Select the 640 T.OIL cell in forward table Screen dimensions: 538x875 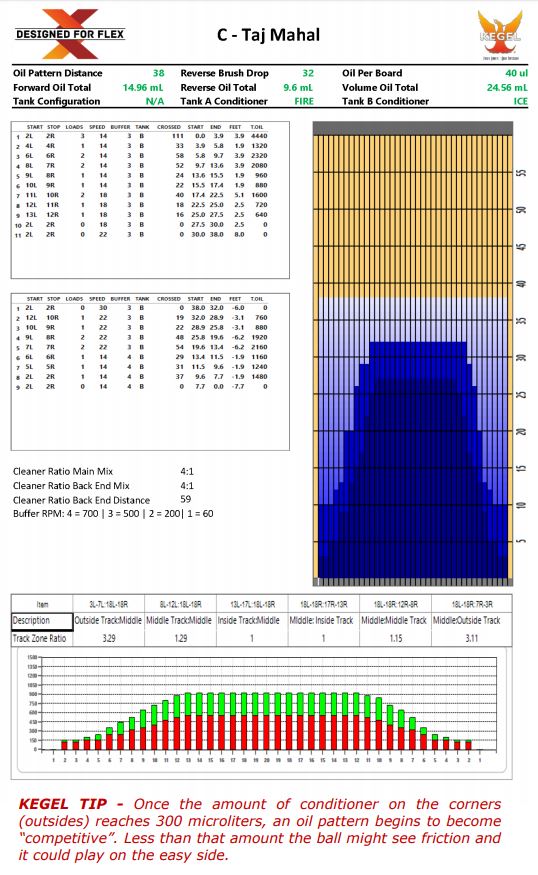pos(261,215)
